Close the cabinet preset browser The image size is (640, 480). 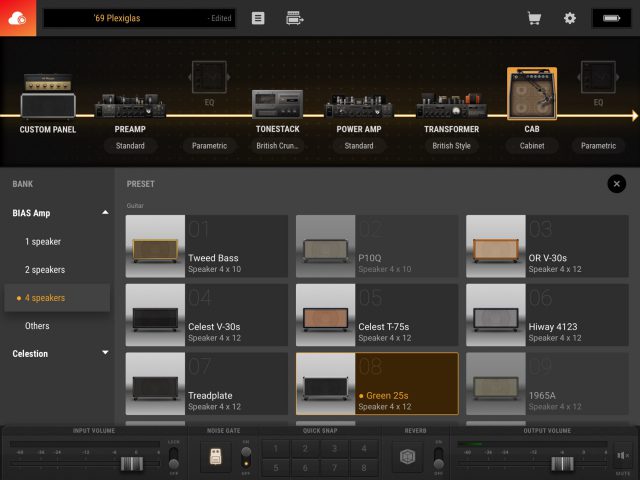tap(616, 184)
